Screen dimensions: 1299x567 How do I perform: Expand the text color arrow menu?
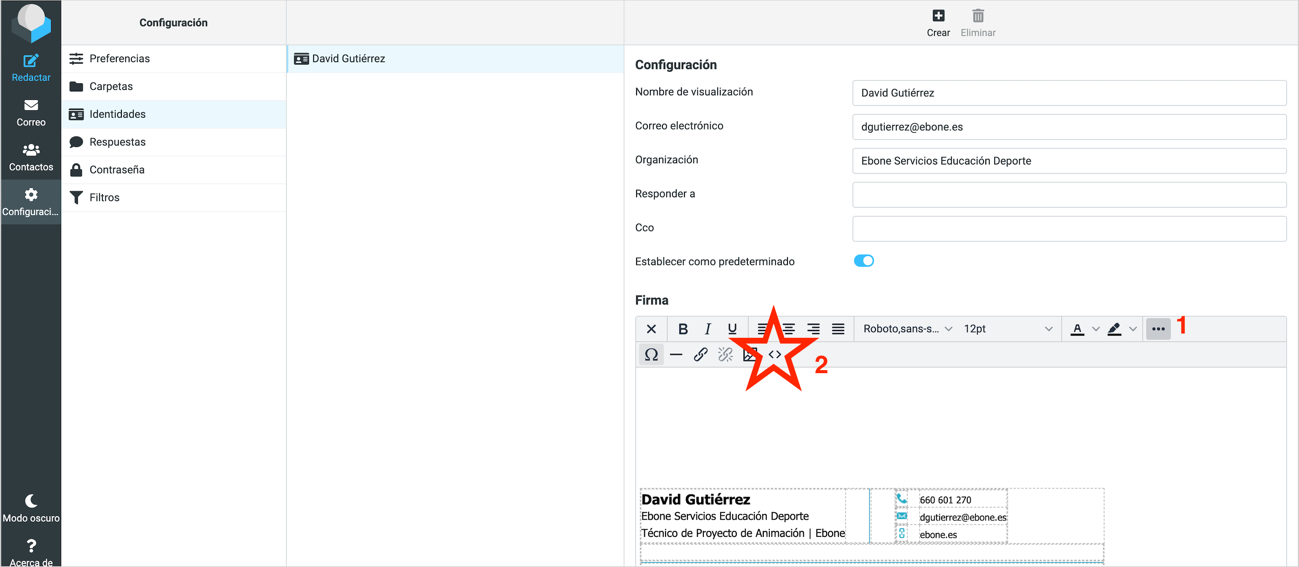tap(1096, 329)
